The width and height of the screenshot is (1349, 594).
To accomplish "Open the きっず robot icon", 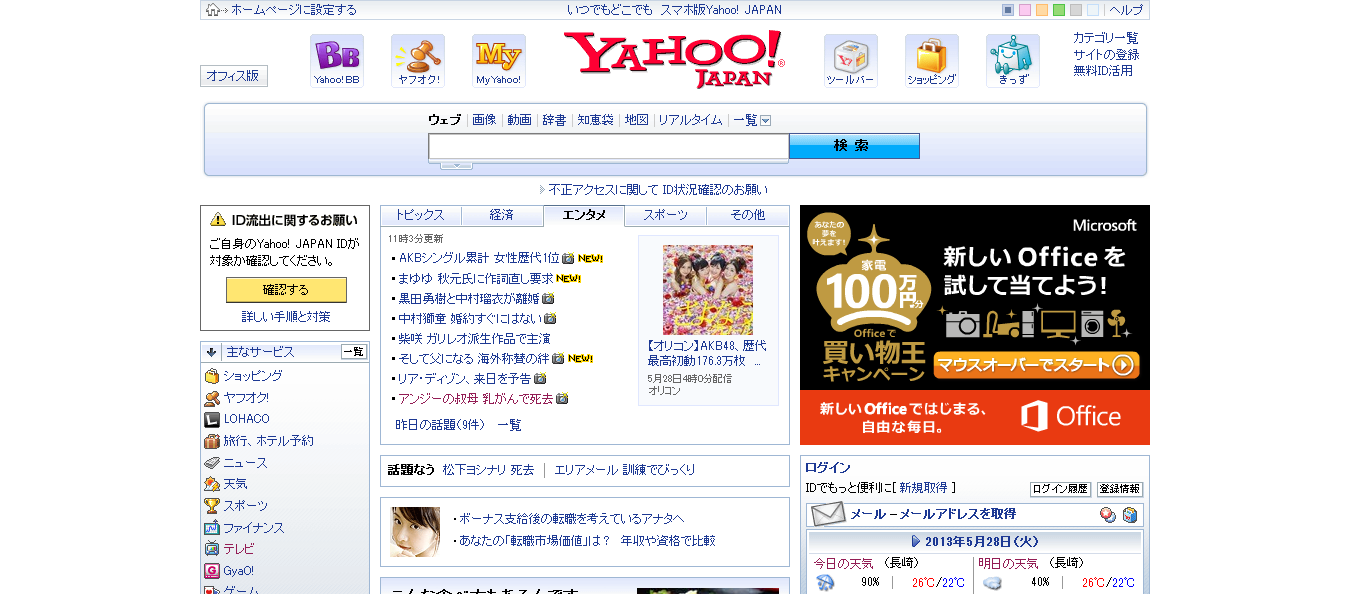I will point(1013,61).
